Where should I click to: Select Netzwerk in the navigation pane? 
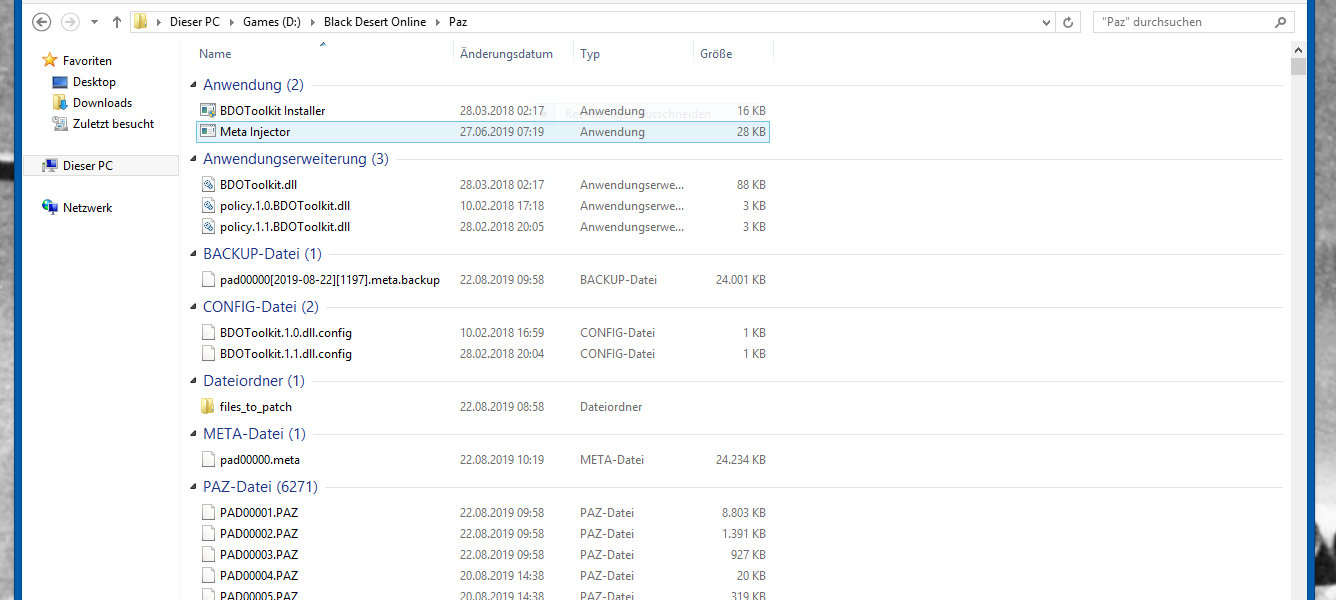87,208
